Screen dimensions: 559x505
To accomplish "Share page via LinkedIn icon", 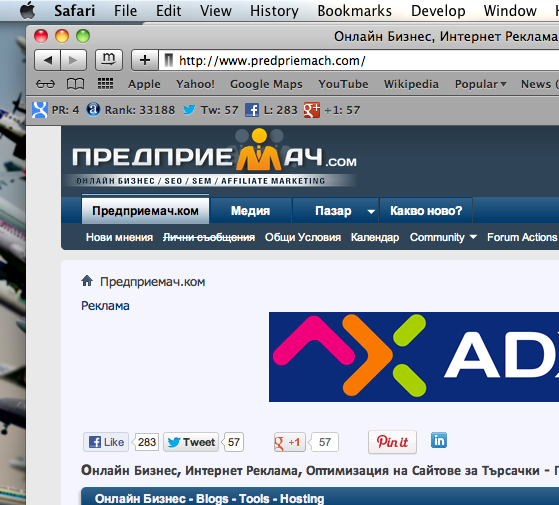I will (439, 440).
